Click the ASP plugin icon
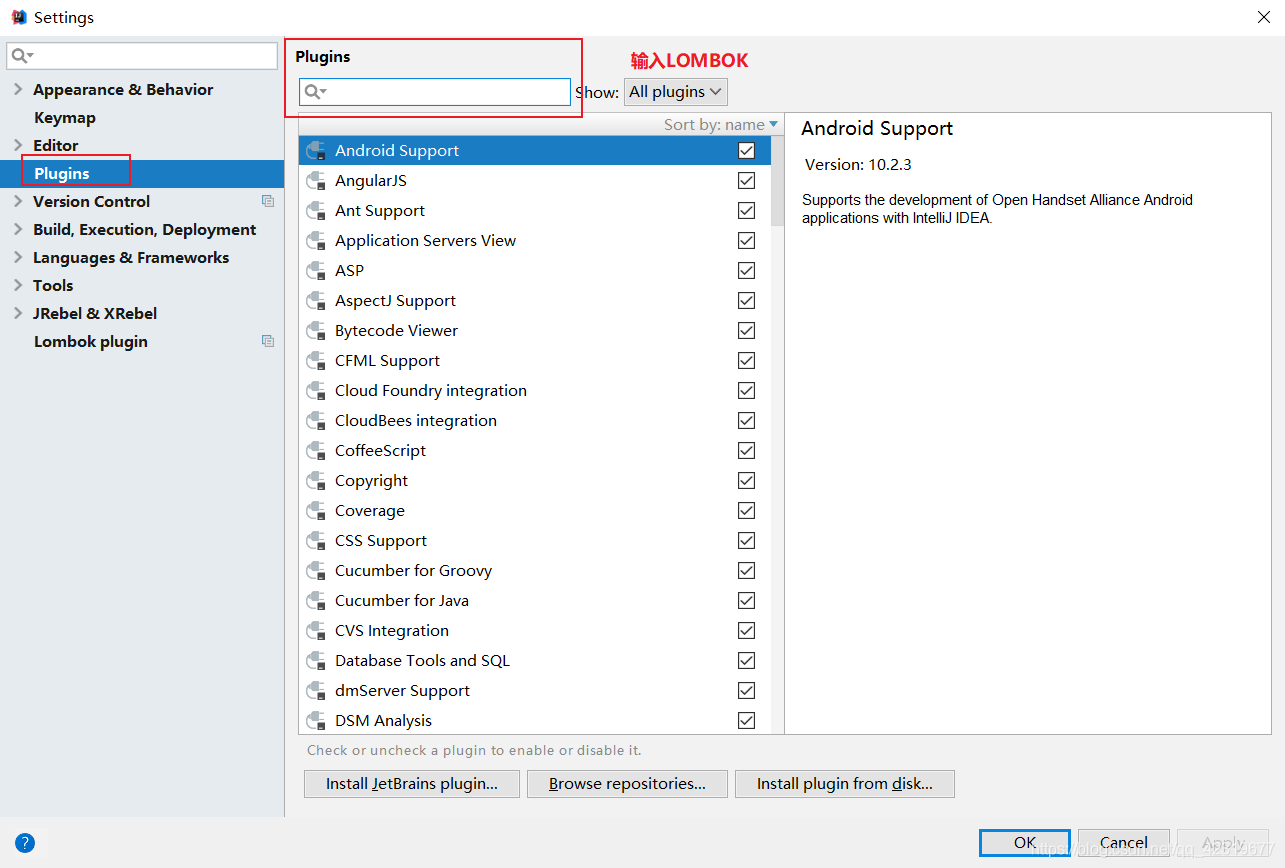1285x868 pixels. pos(317,270)
